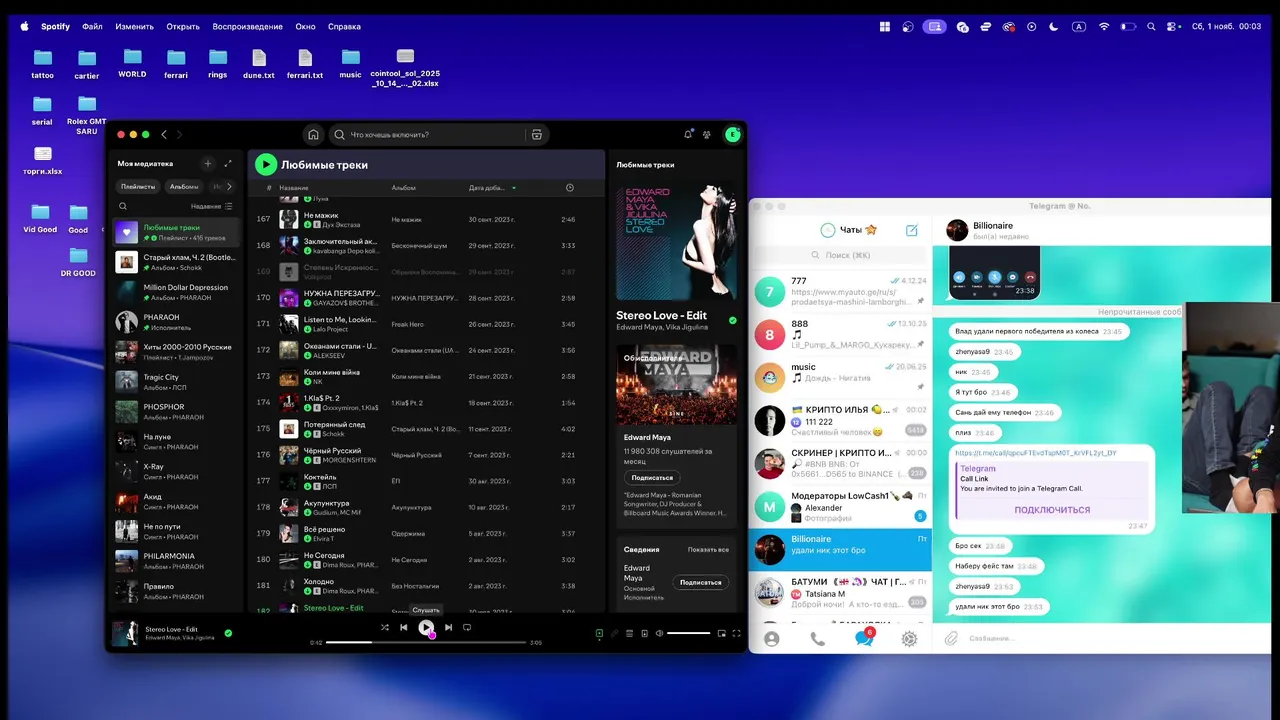The image size is (1280, 720).
Task: Open the Million Dollar Depression album in the library
Action: (x=176, y=292)
